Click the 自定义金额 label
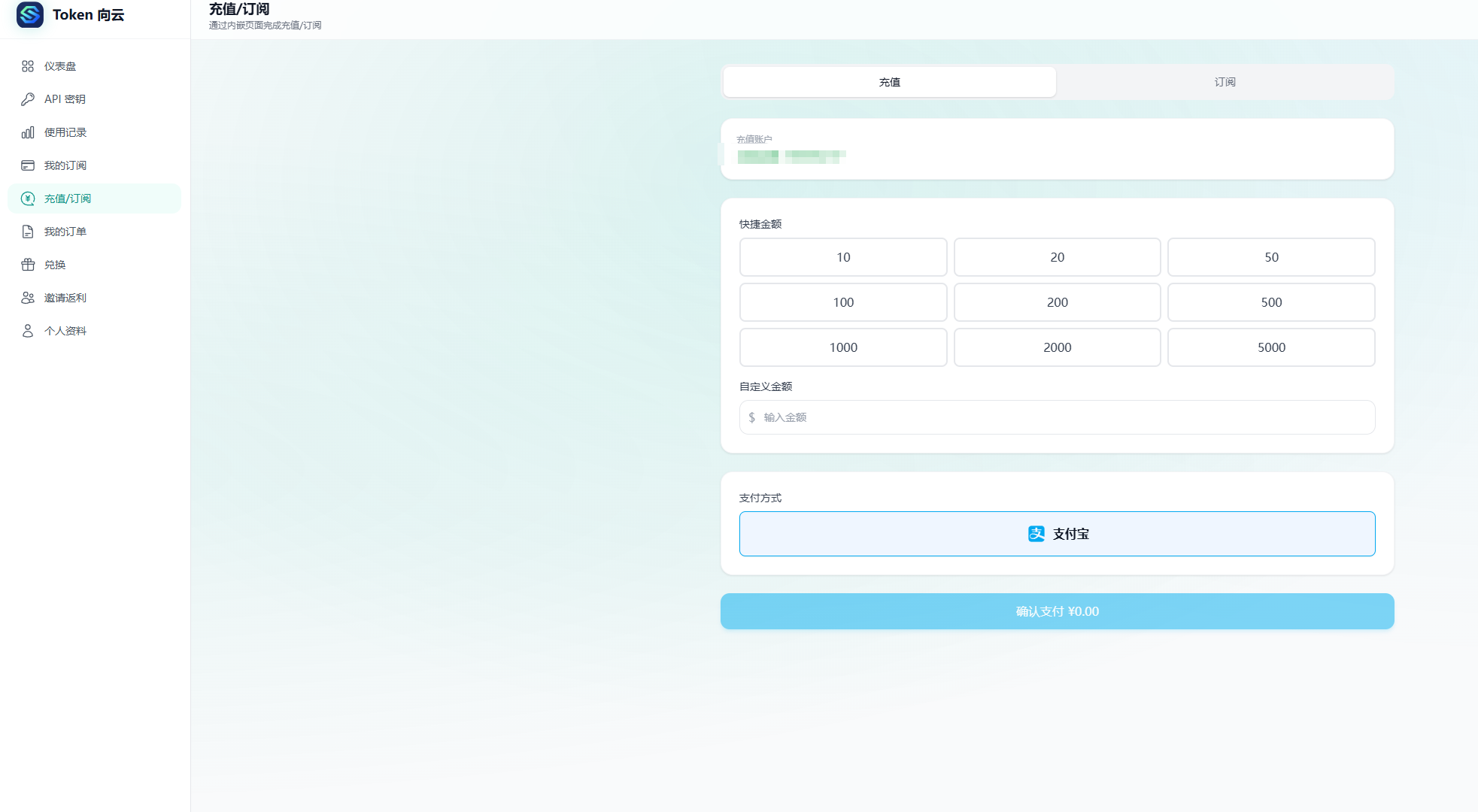 766,386
